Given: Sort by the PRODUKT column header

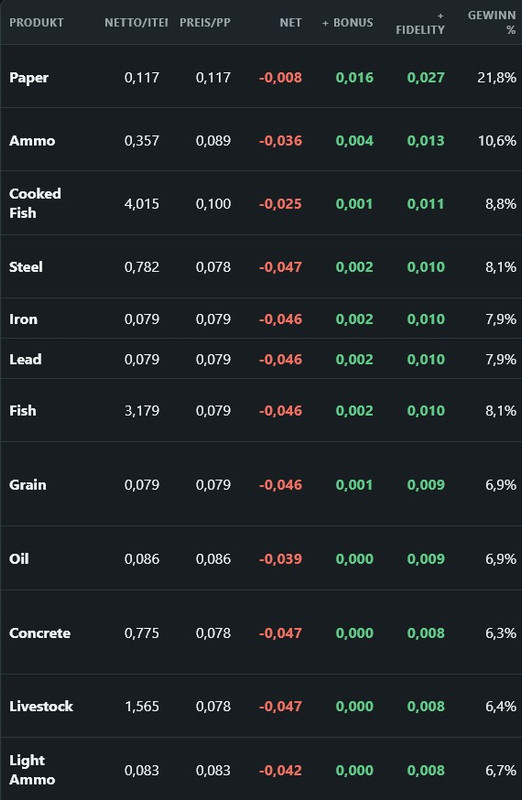Looking at the screenshot, I should (36, 22).
